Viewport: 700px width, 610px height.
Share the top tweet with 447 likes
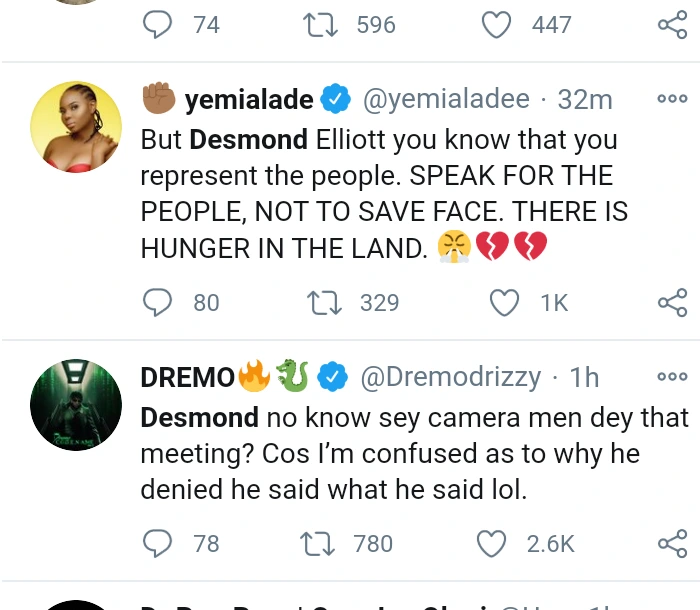pyautogui.click(x=672, y=25)
